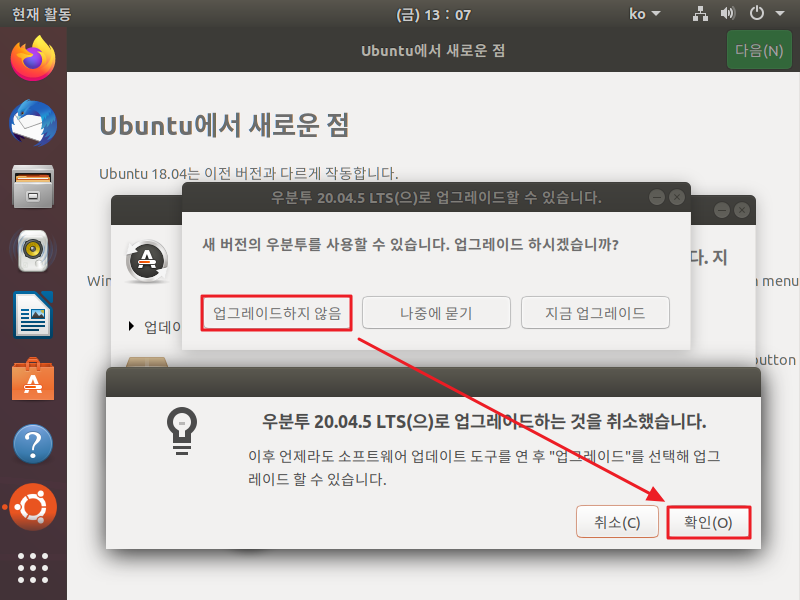Click the power icon in top bar
Viewport: 800px width, 600px height.
(x=757, y=13)
